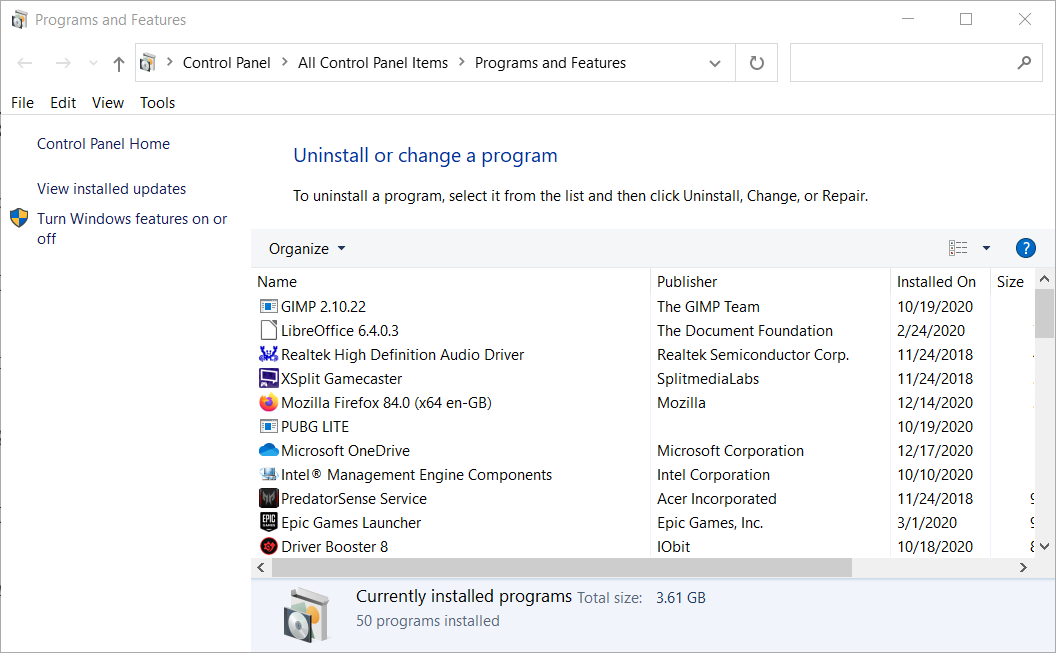Click the GIMP 2.10.22 program icon
Image resolution: width=1056 pixels, height=653 pixels.
click(x=269, y=307)
